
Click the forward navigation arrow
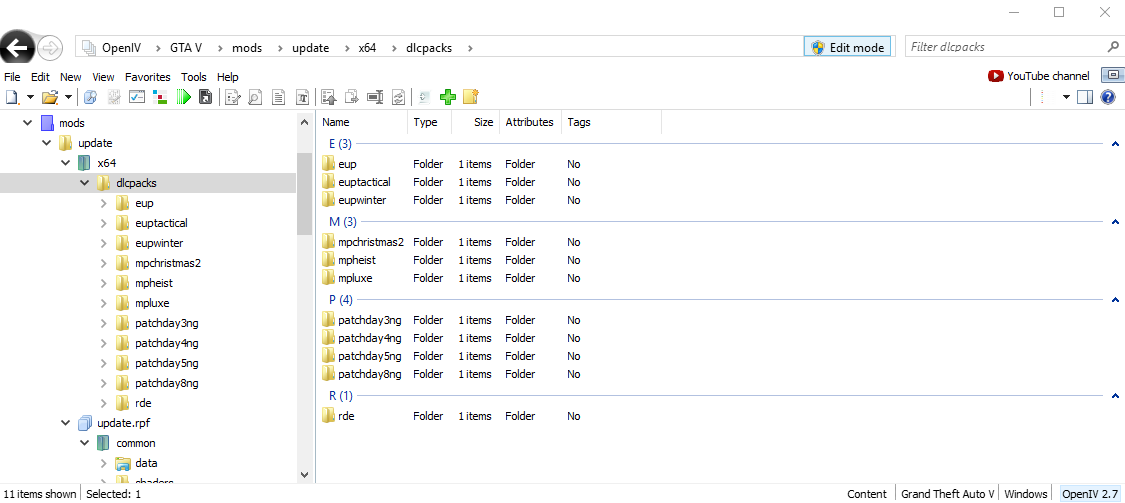point(50,48)
